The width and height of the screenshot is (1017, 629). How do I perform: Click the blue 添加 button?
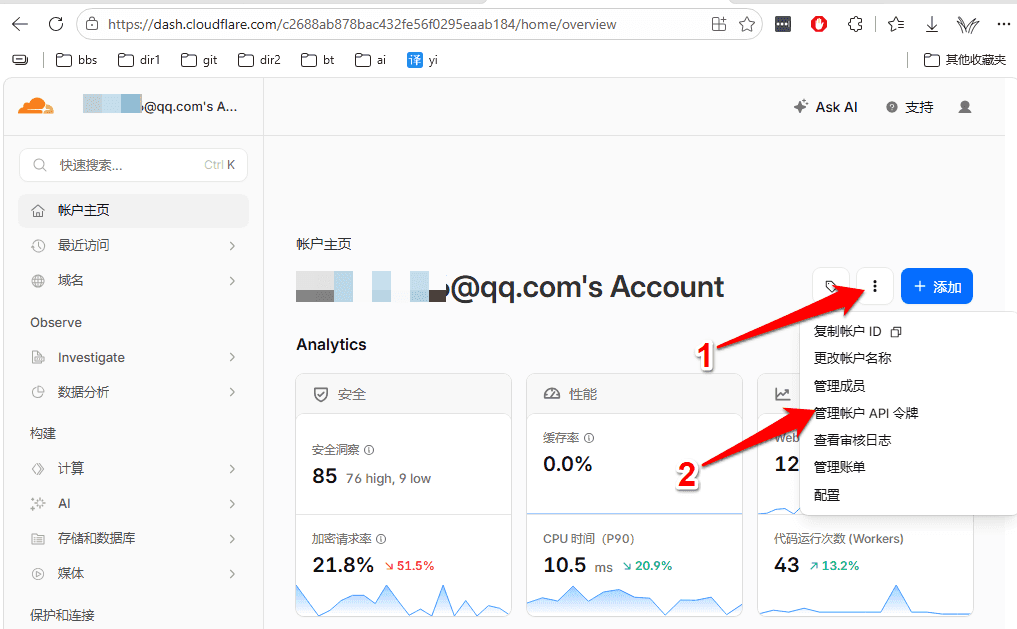(937, 286)
